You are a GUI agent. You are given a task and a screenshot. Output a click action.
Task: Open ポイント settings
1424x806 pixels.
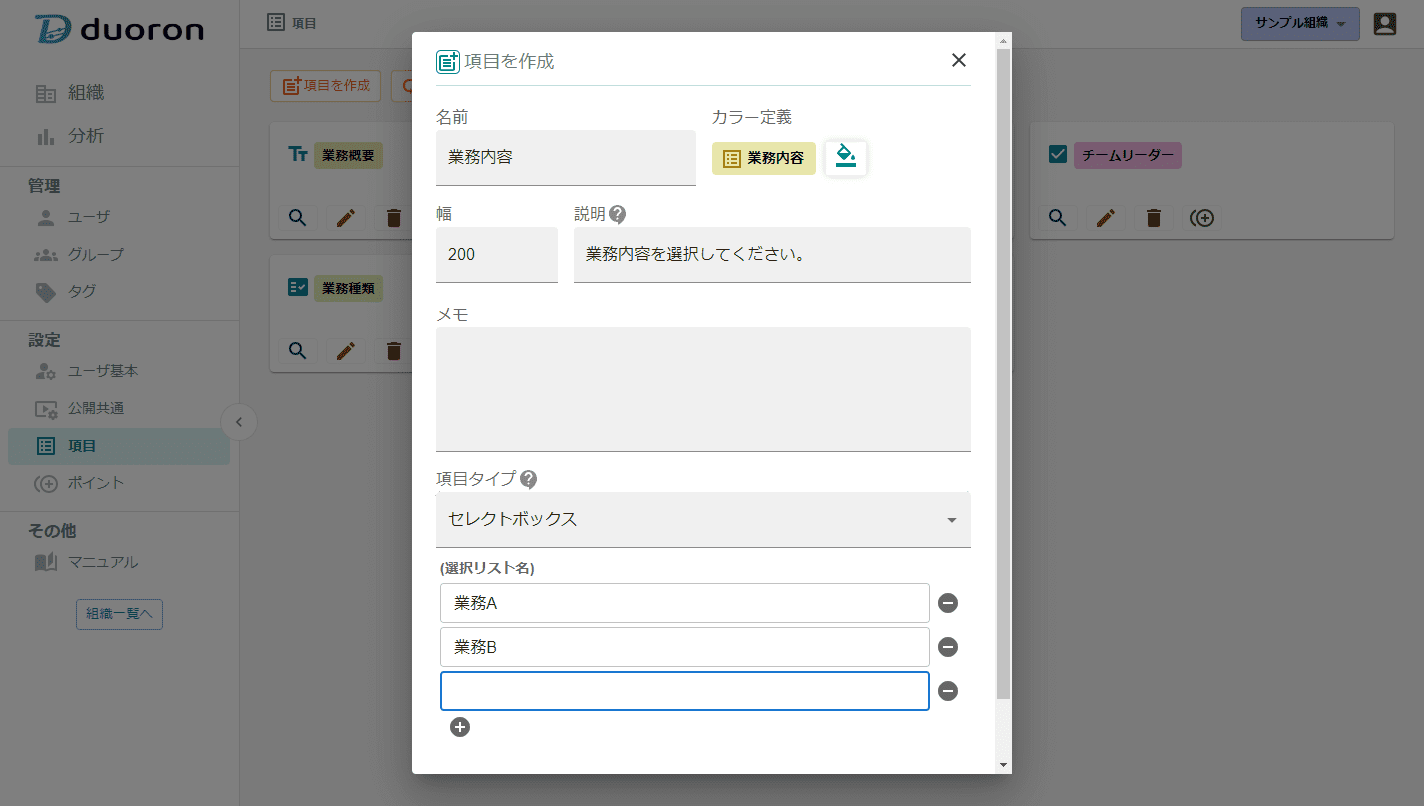coord(96,483)
